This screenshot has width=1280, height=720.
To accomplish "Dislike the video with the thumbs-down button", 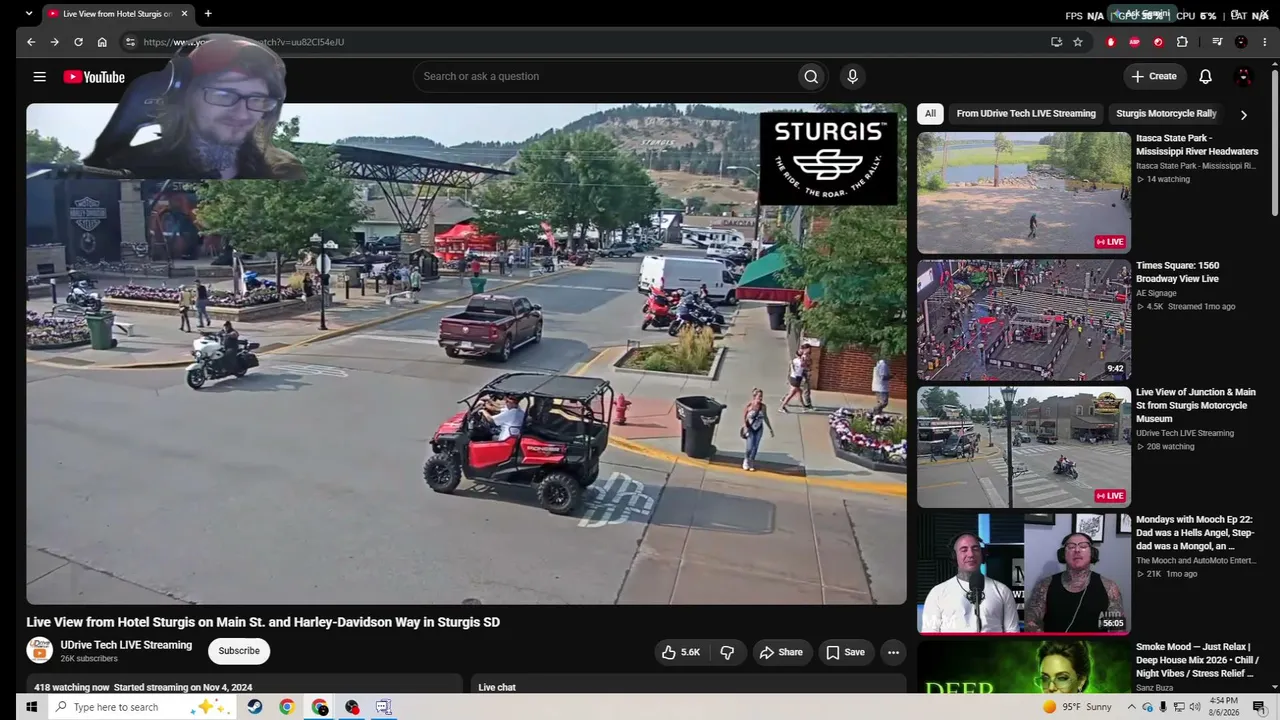I will 727,652.
